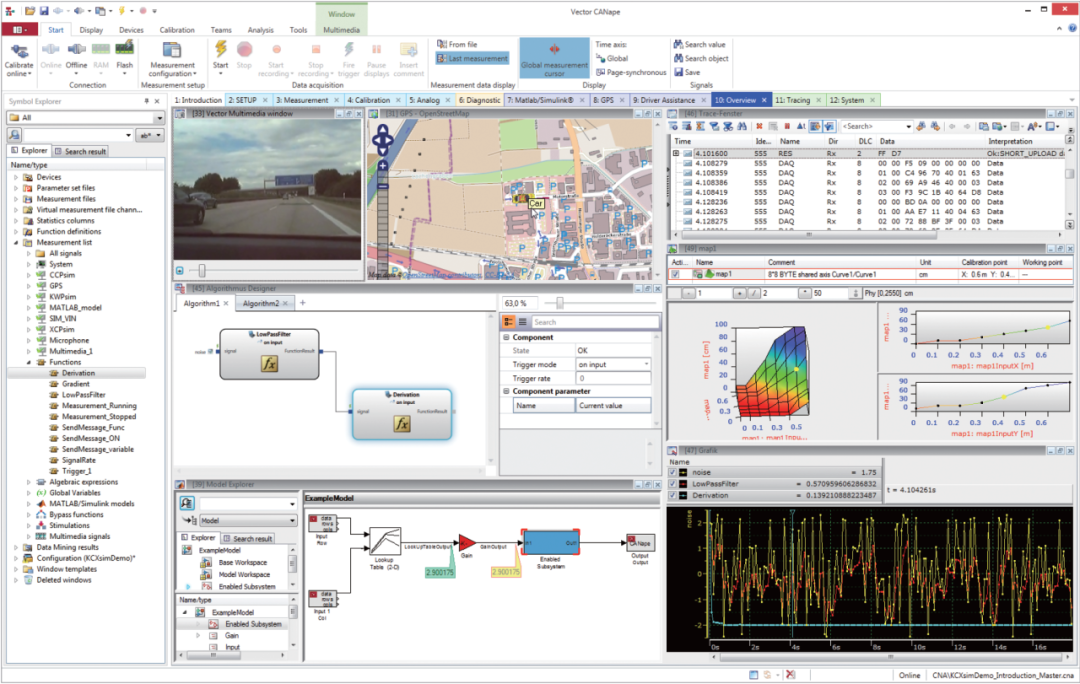Click the Search value button

tap(698, 44)
